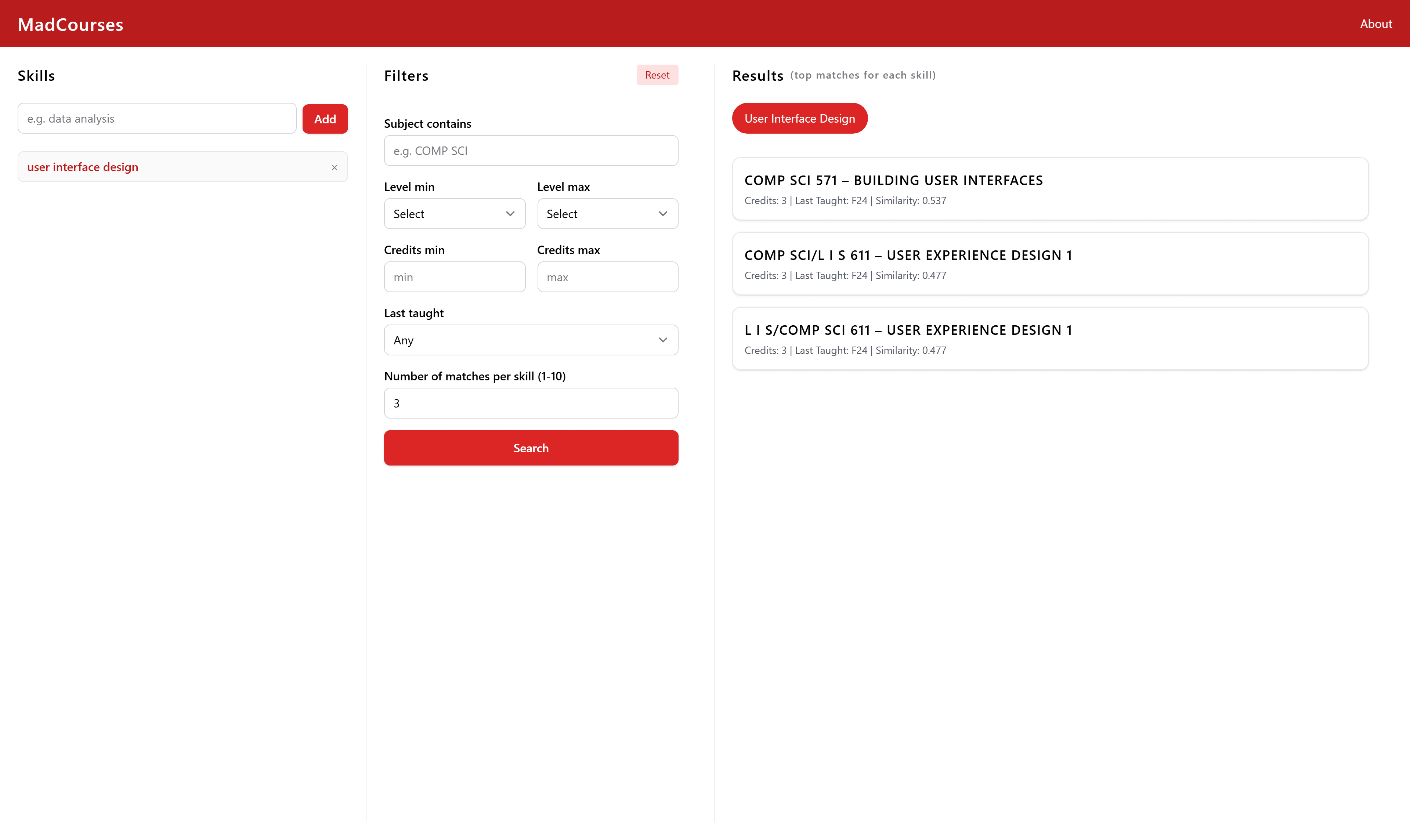Click the matches per skill number field
Viewport: 1410px width, 840px height.
[x=530, y=403]
